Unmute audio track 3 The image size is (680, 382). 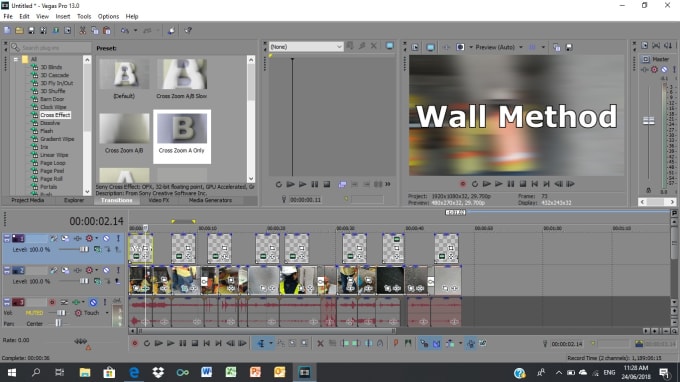(93, 302)
